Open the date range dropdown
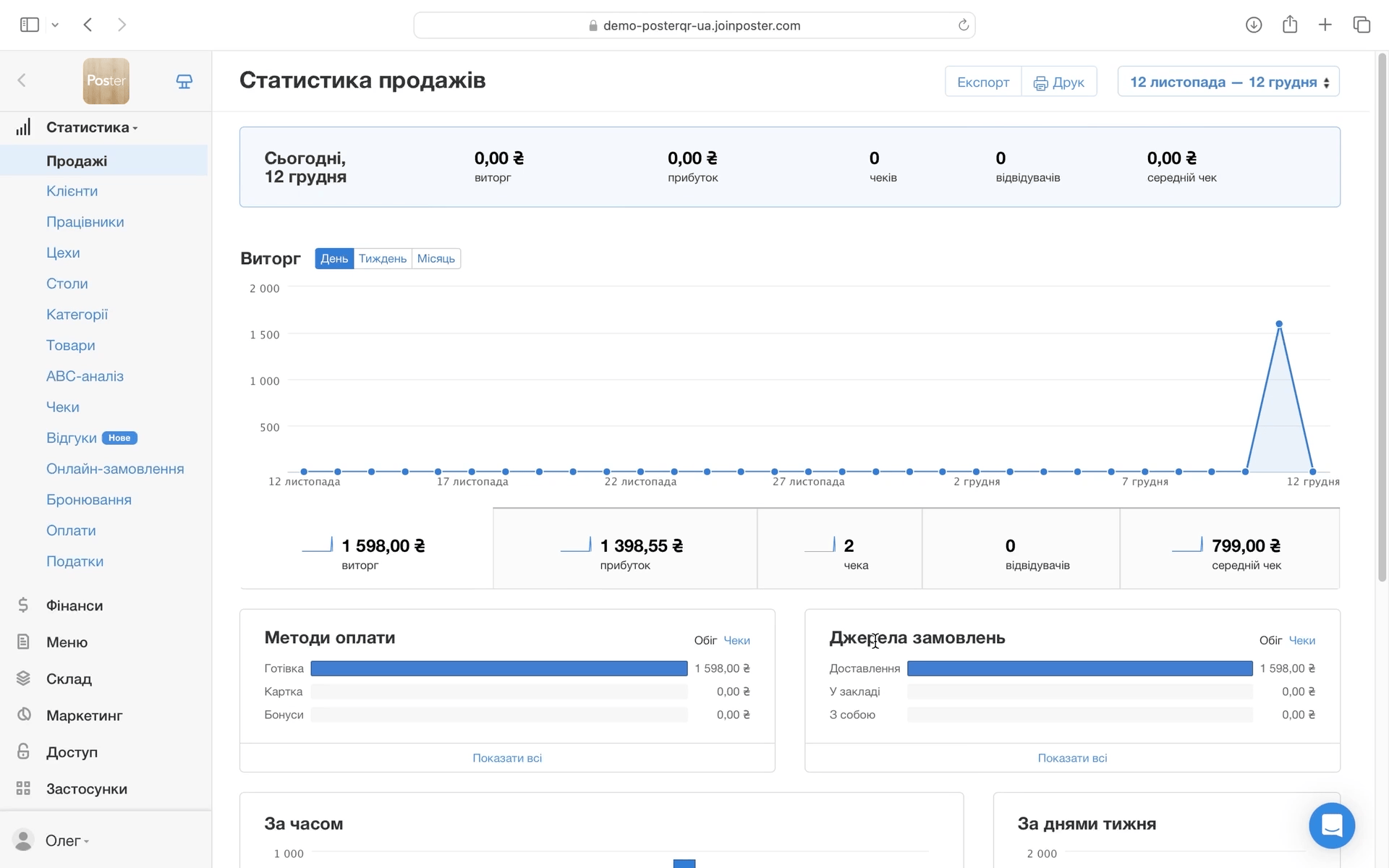Screen dimensions: 1389x868 [1228, 82]
